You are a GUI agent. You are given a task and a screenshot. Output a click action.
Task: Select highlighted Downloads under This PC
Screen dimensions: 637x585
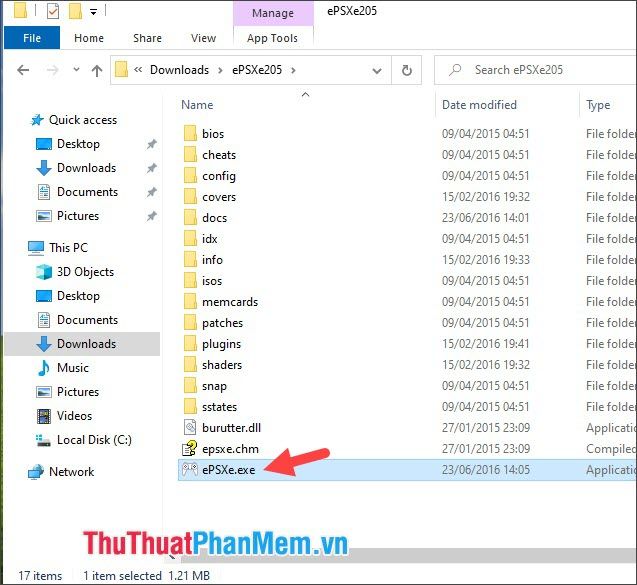pyautogui.click(x=82, y=344)
